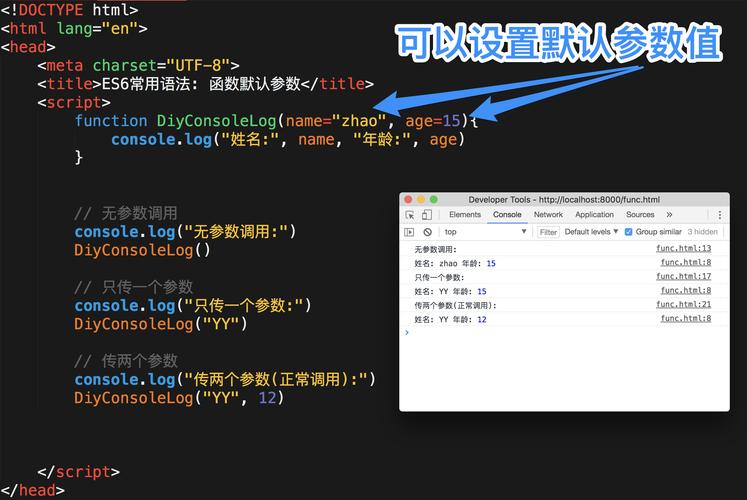Viewport: 747px width, 500px height.
Task: Uncheck the Group similar checkbox
Action: 628,232
